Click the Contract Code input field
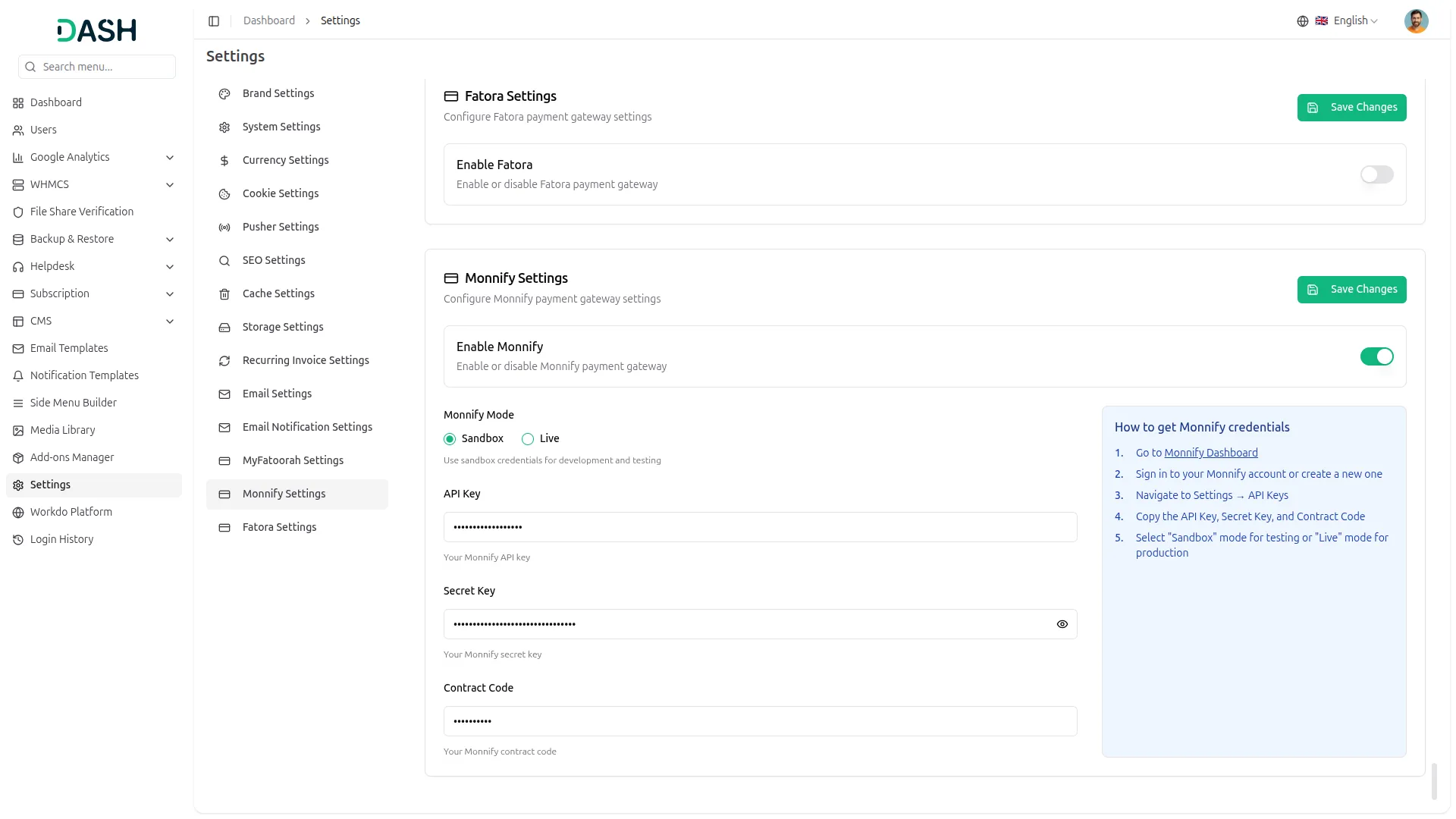Viewport: 1456px width, 819px height. 760,721
